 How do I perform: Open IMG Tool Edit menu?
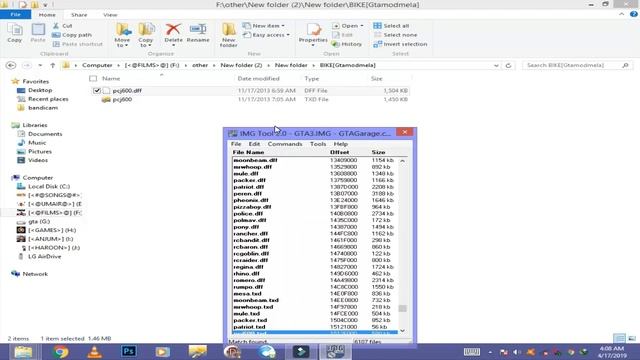pos(254,144)
